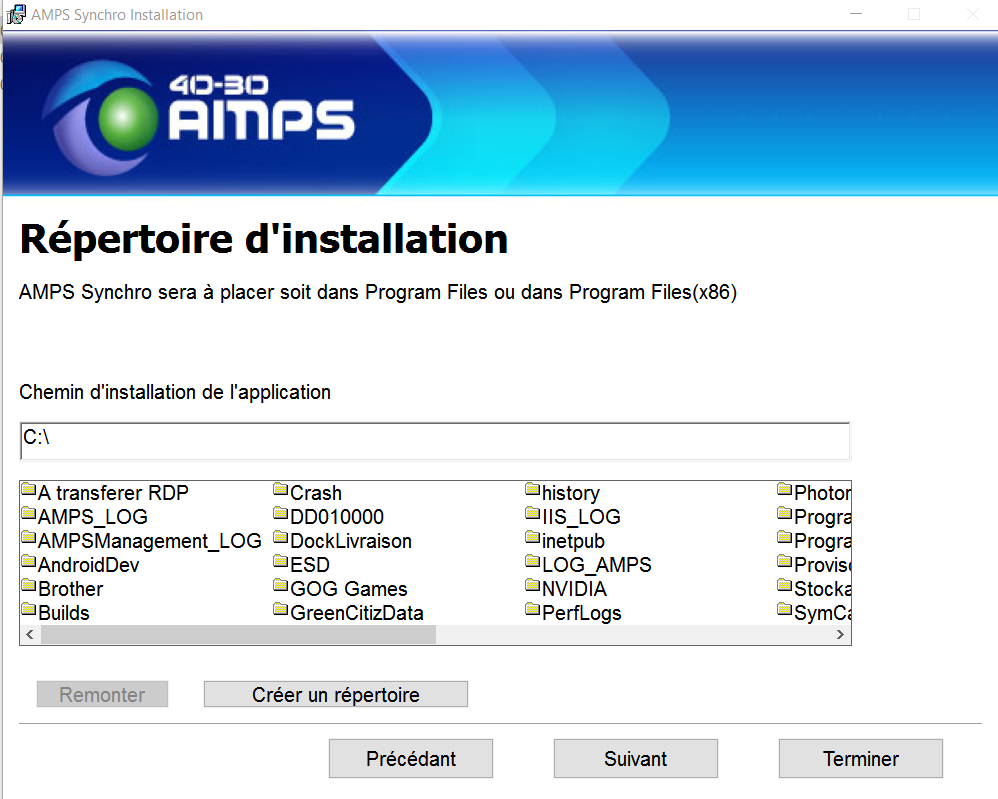998x799 pixels.
Task: Click the folder icon next to Builds
Action: tap(28, 612)
